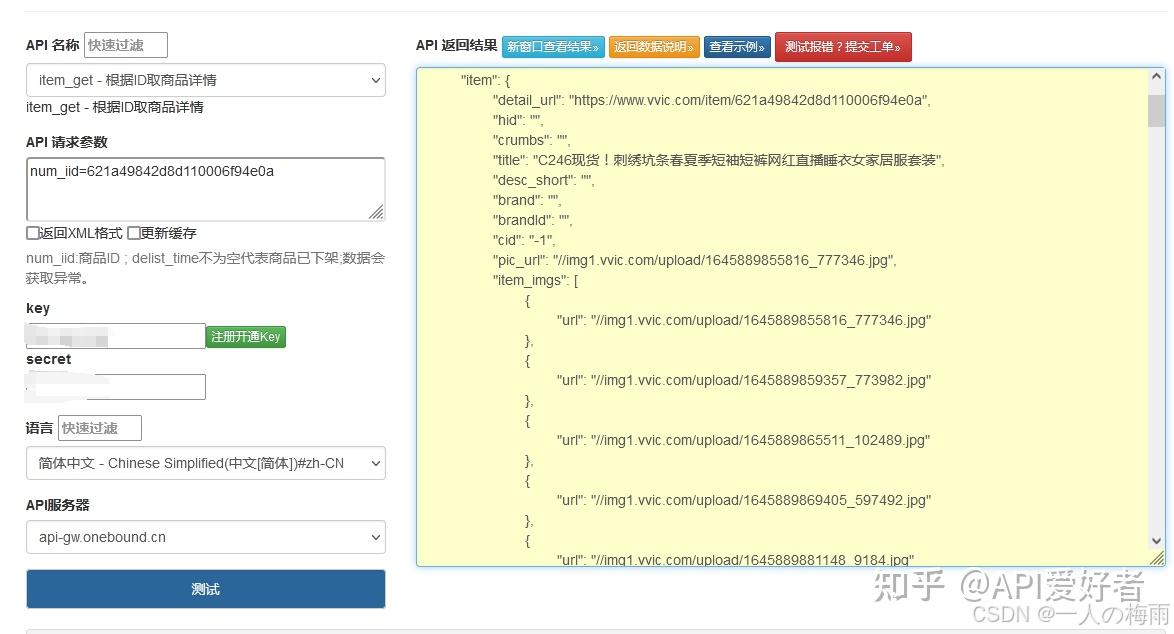Click the result panel scrollbar up arrow

(x=1156, y=74)
